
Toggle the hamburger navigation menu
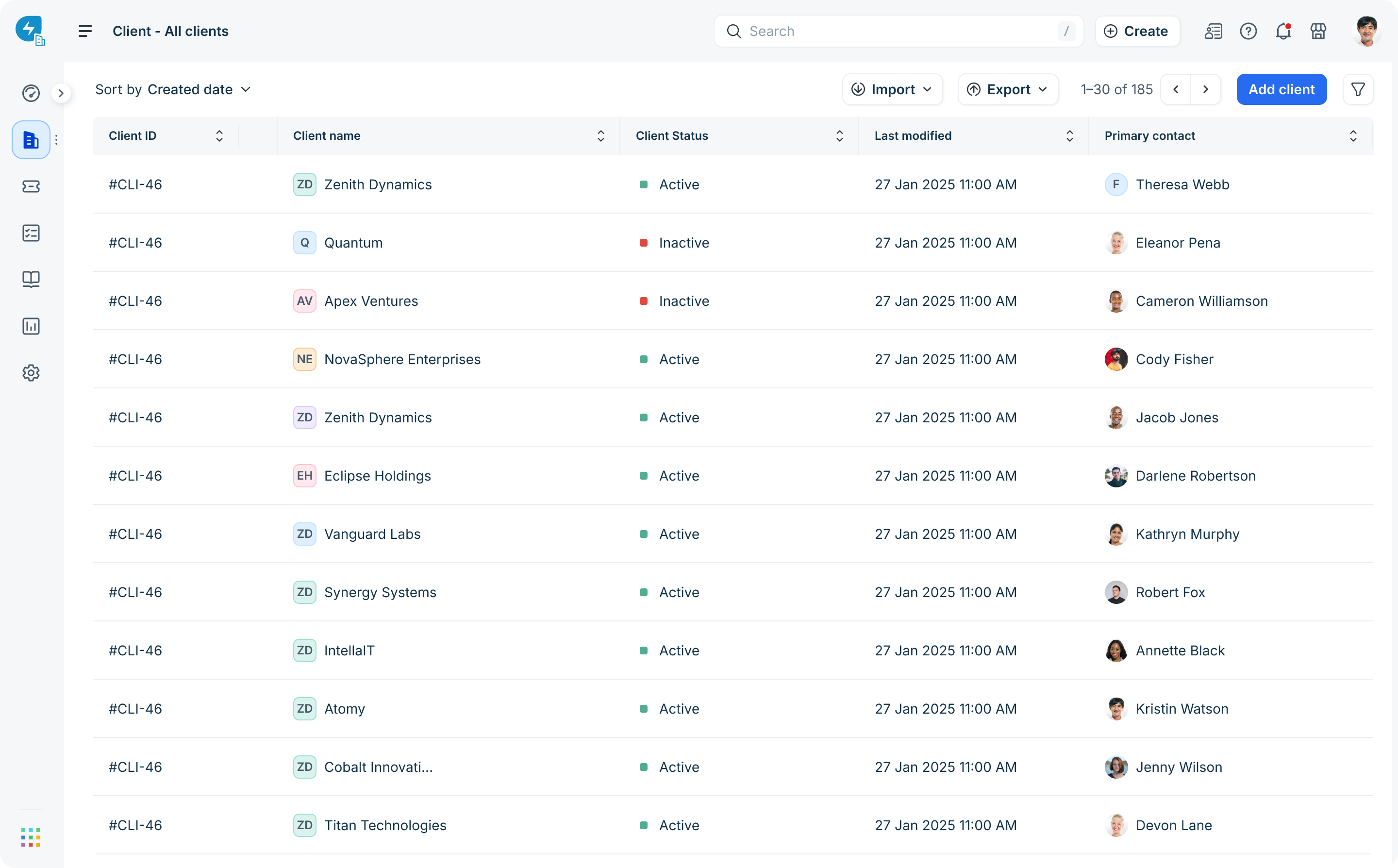tap(85, 31)
